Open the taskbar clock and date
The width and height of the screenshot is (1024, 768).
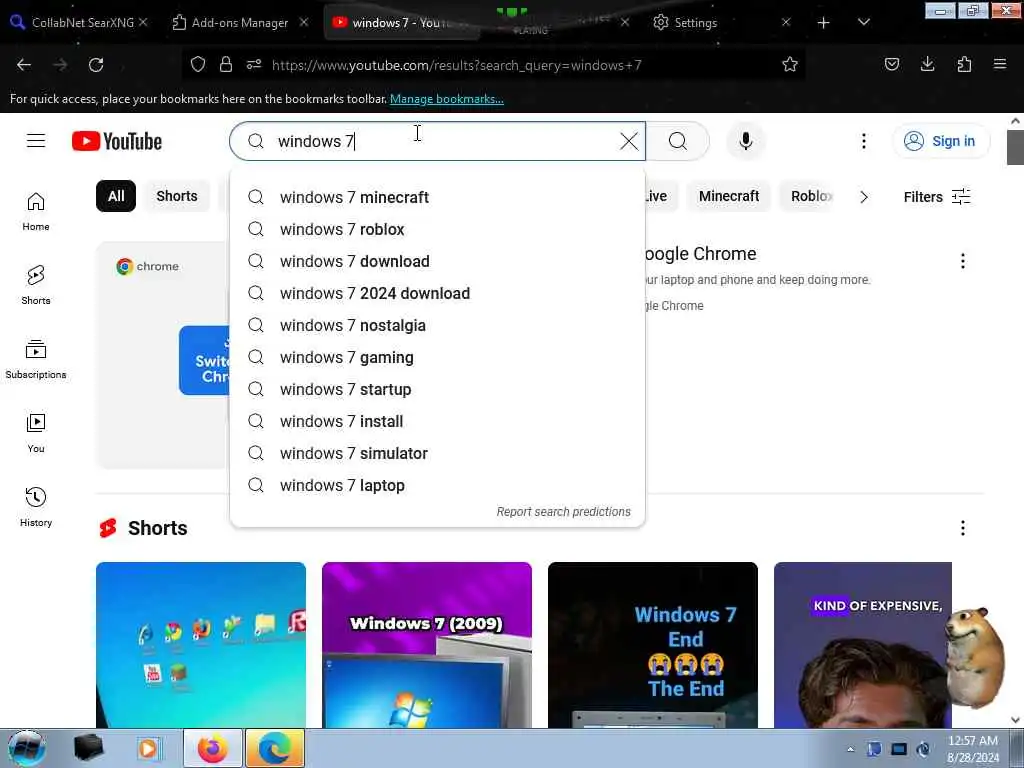973,749
